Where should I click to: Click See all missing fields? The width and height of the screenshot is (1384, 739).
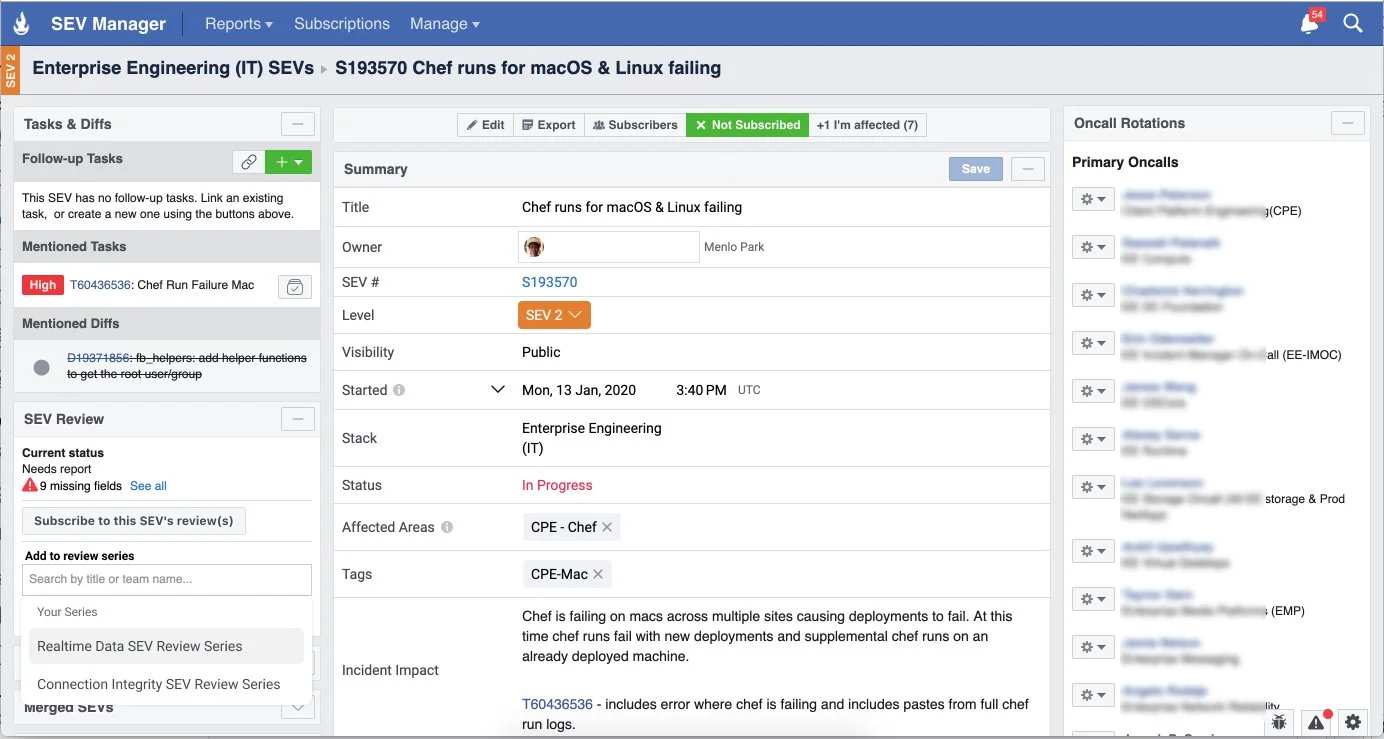[148, 486]
